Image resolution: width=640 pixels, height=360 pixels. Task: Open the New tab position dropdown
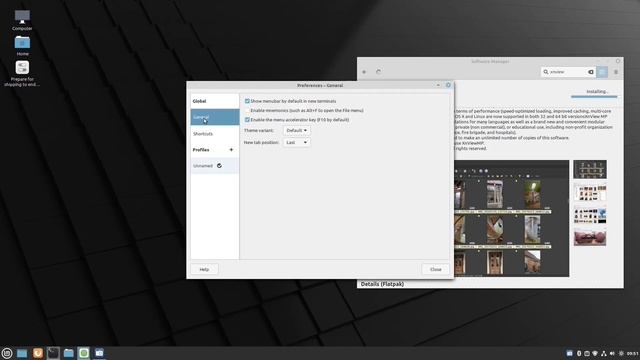click(297, 142)
